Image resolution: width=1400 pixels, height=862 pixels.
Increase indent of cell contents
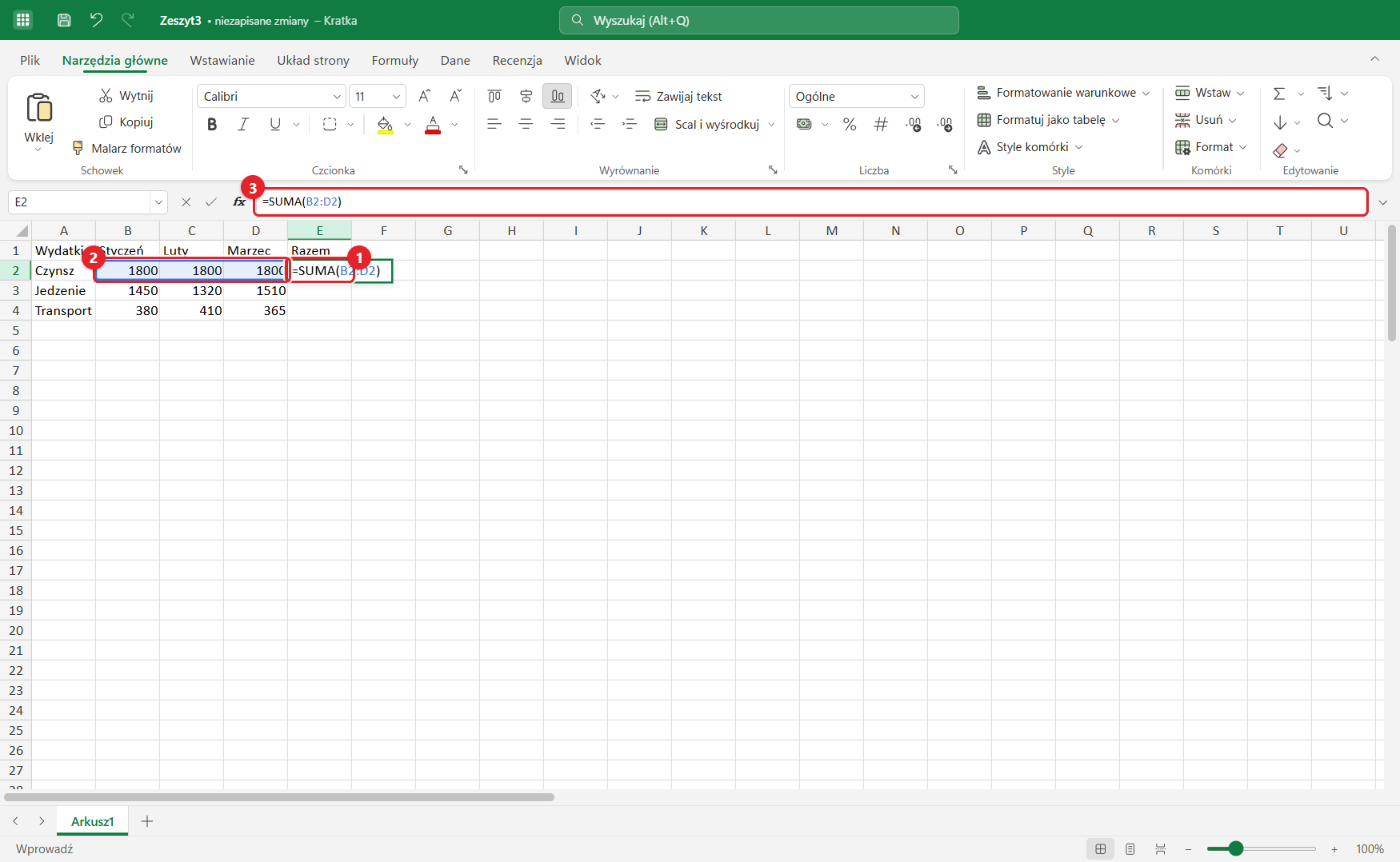[x=629, y=124]
